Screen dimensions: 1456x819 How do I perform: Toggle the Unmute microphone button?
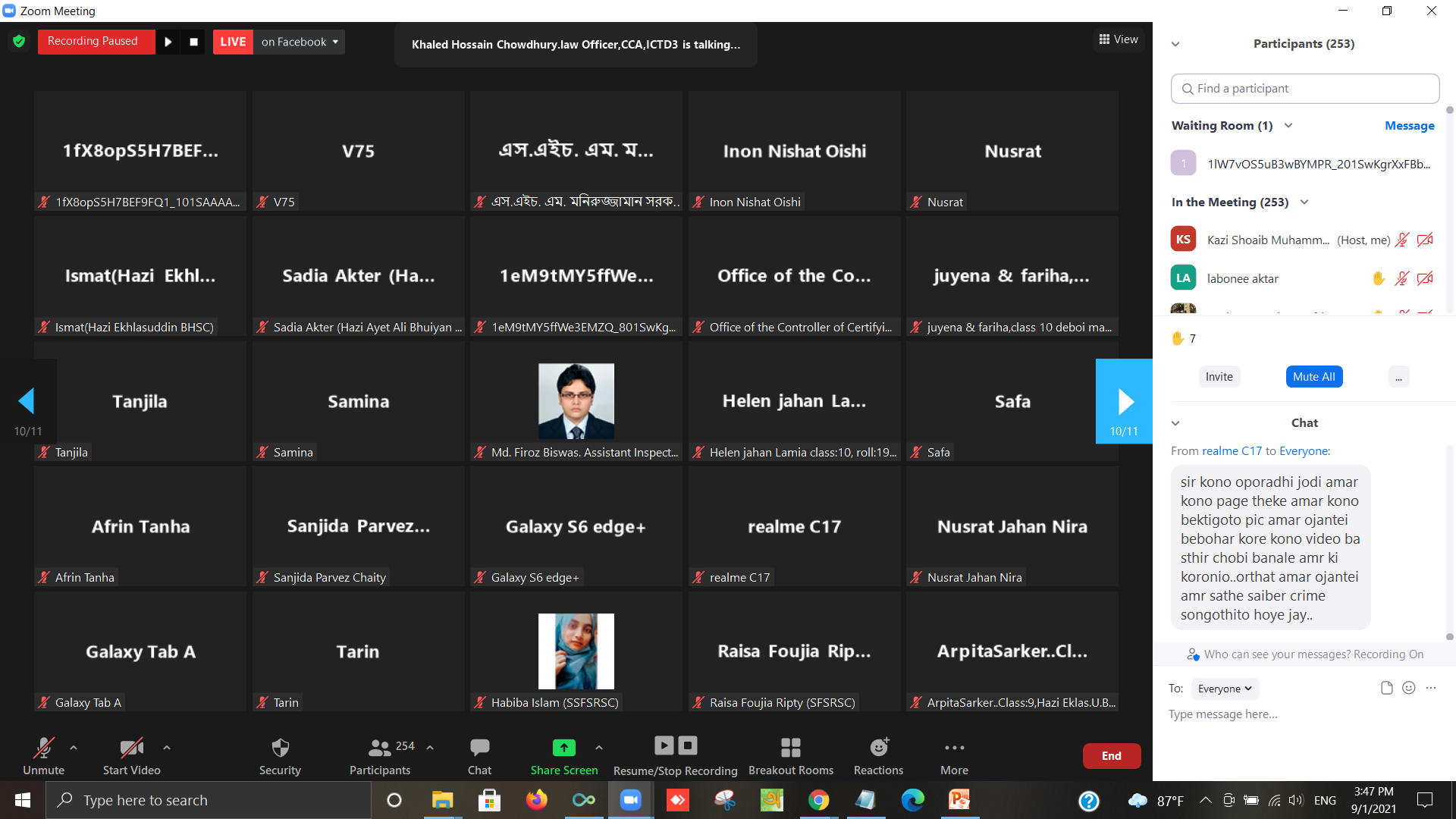pyautogui.click(x=44, y=755)
